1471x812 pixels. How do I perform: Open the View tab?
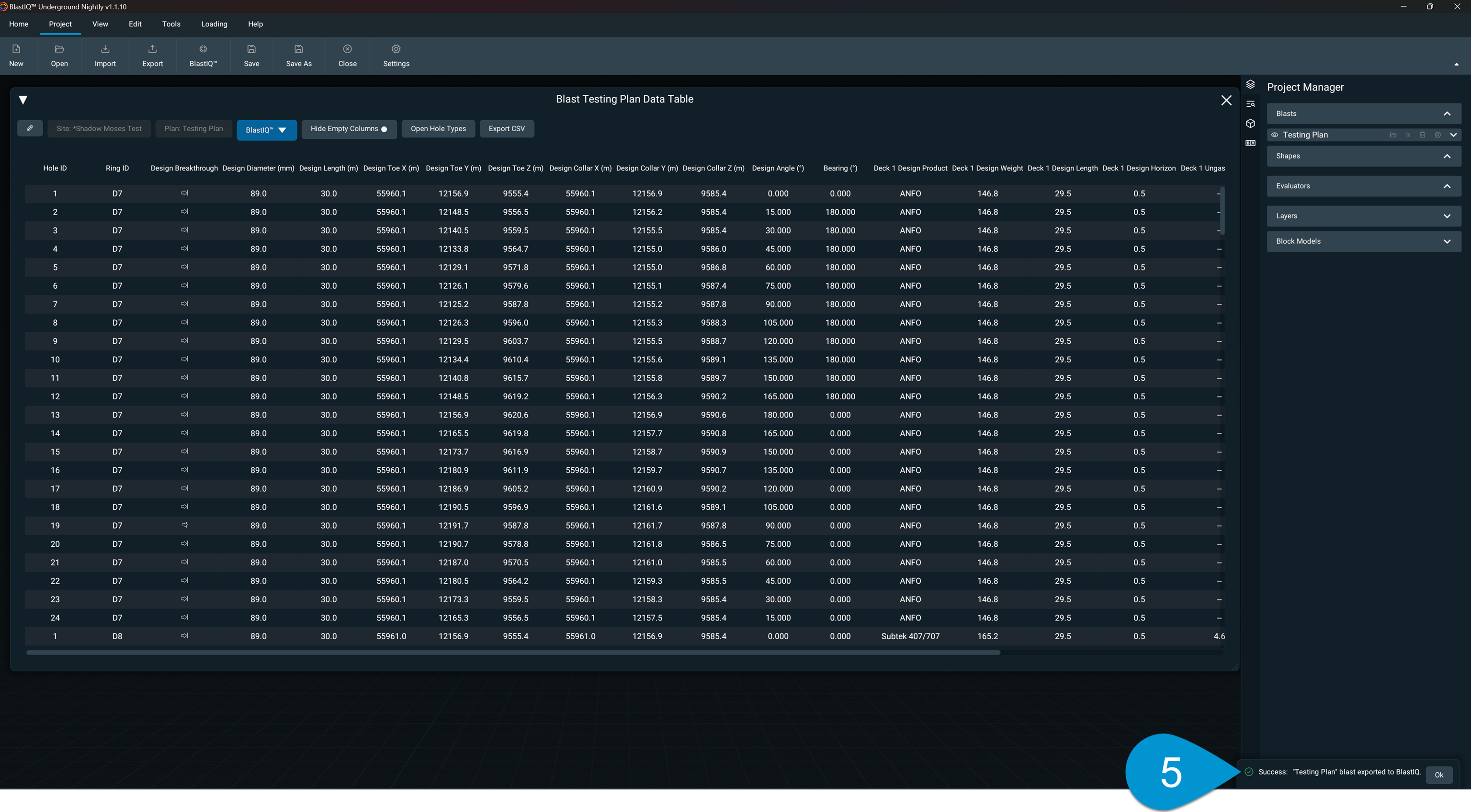100,24
